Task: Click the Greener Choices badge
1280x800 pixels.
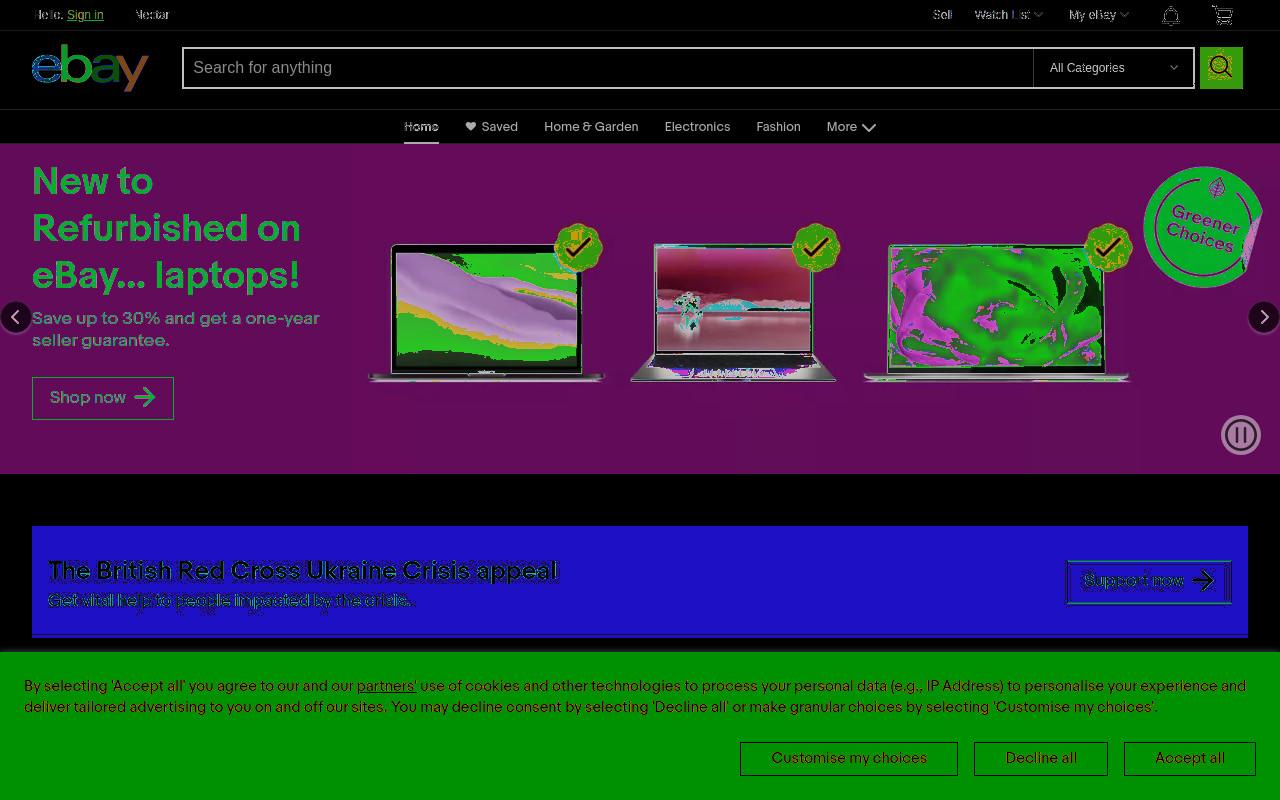Action: tap(1203, 227)
